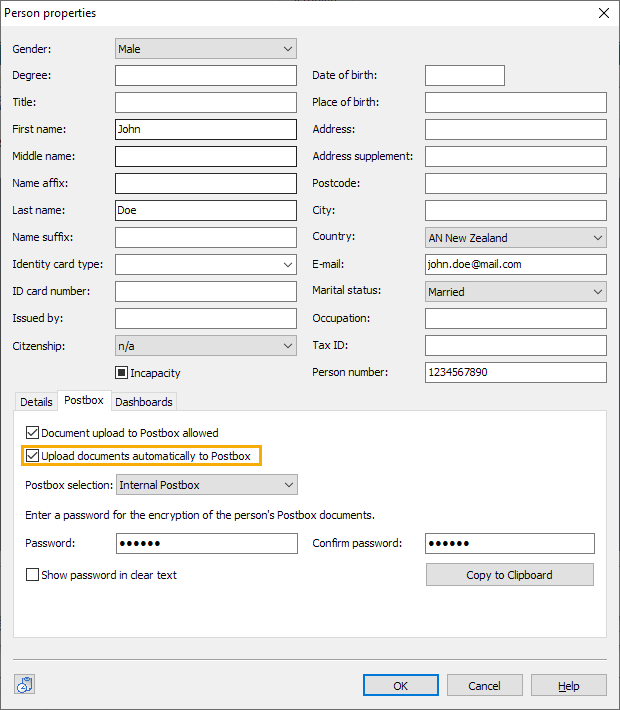This screenshot has width=620, height=710.
Task: Expand the Country dropdown list
Action: pyautogui.click(x=516, y=238)
